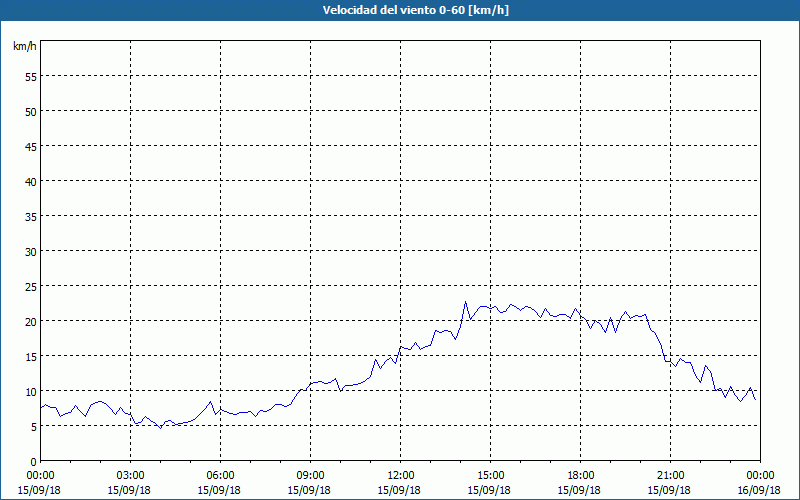The width and height of the screenshot is (800, 500).
Task: Click the km/h unit label
Action: (x=25, y=47)
